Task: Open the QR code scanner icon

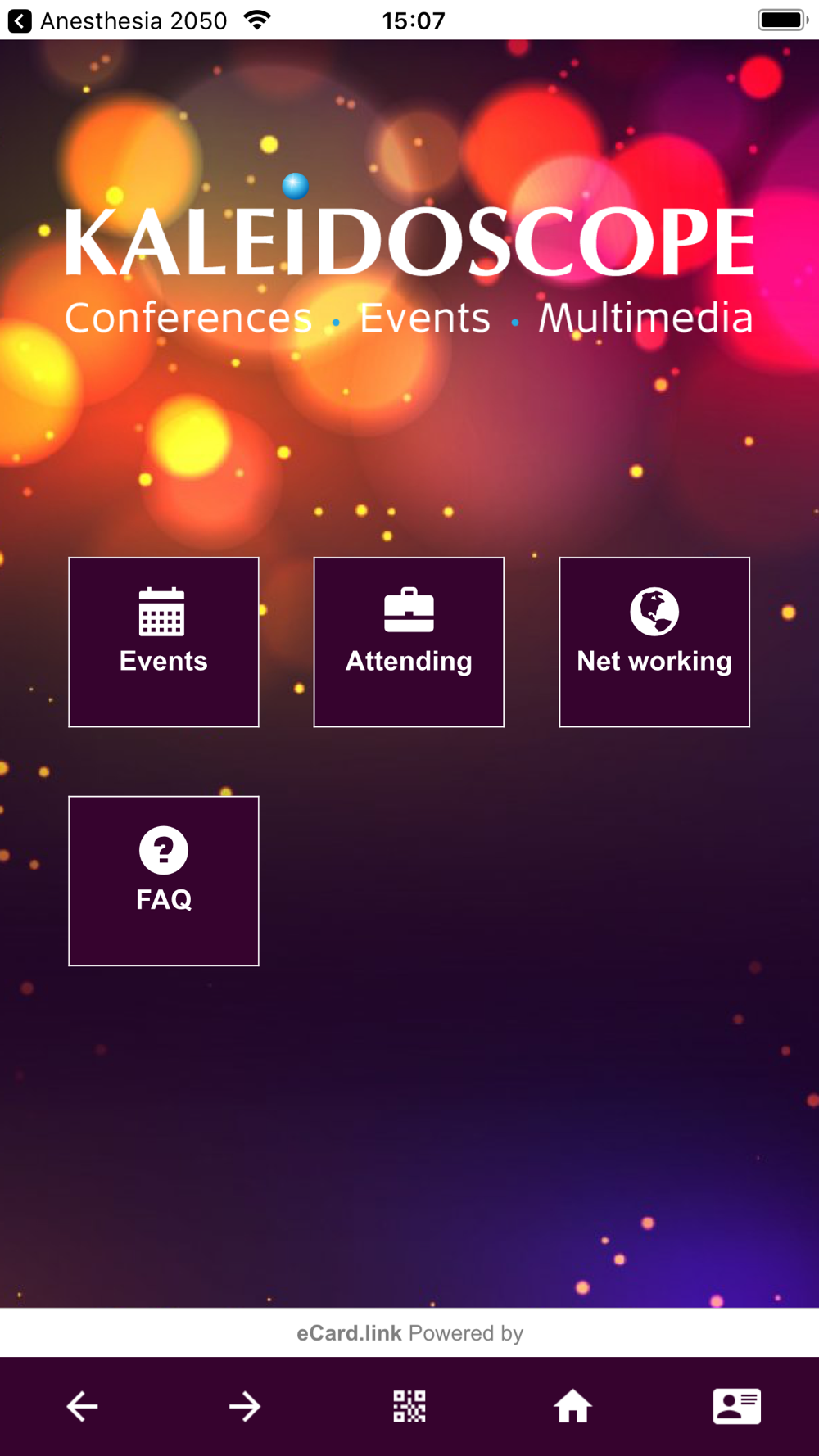Action: pyautogui.click(x=409, y=1407)
